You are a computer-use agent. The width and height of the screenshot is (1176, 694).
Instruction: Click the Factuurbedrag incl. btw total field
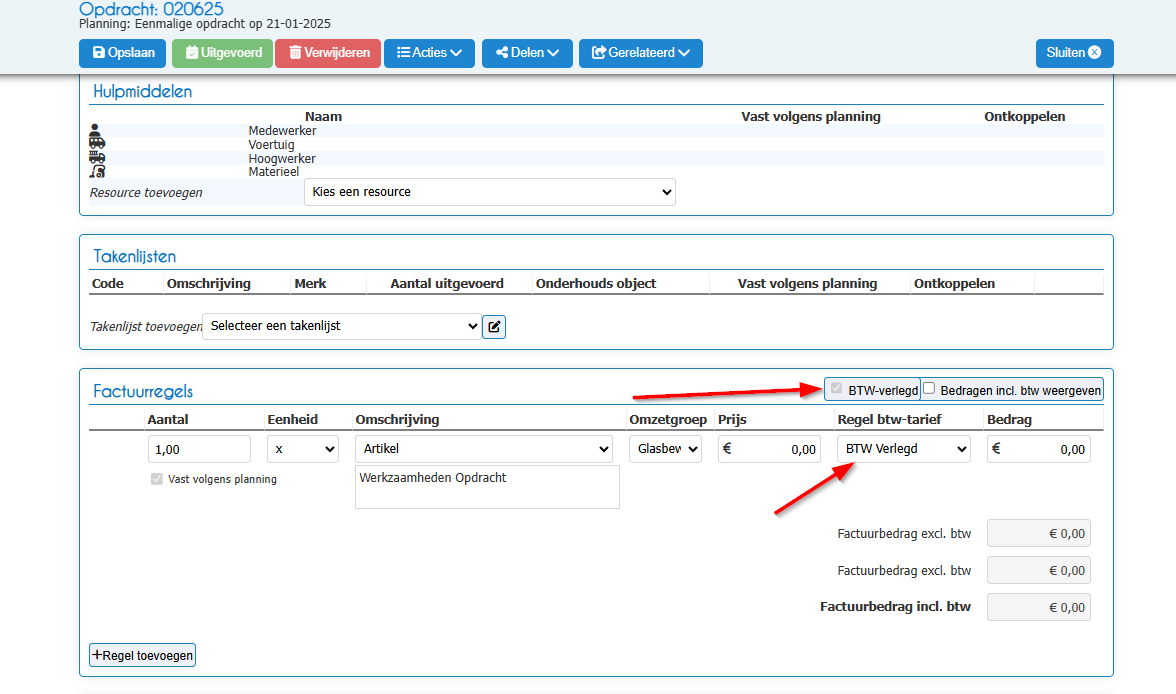coord(1039,607)
